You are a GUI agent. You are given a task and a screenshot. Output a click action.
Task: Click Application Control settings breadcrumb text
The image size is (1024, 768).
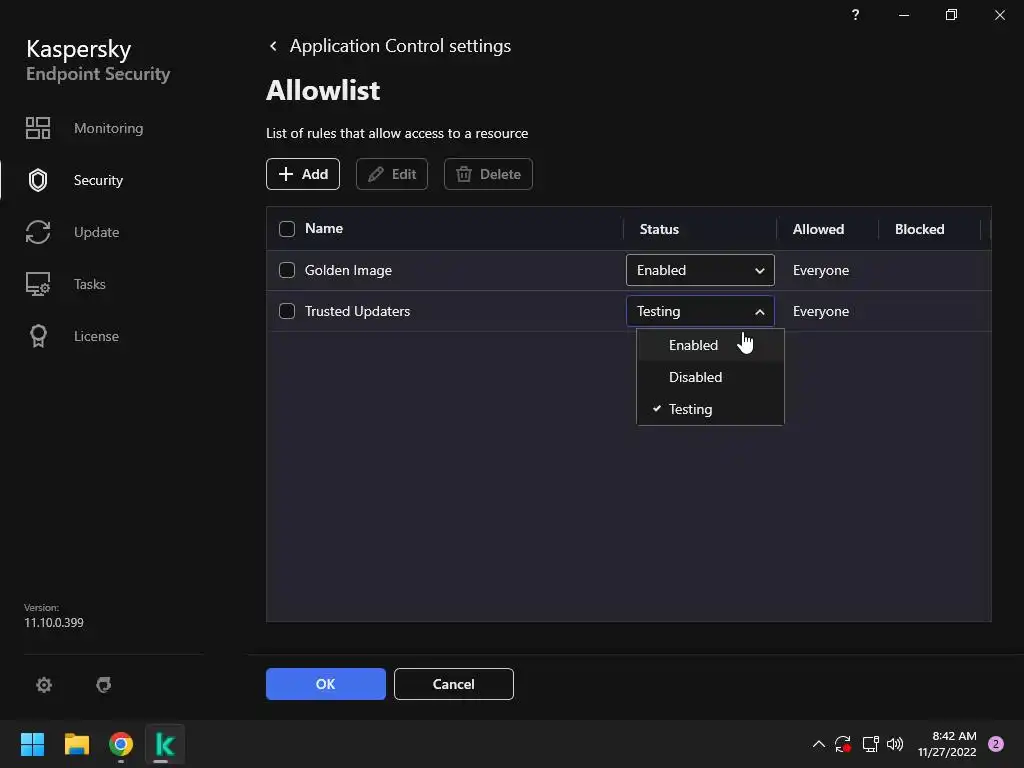400,46
